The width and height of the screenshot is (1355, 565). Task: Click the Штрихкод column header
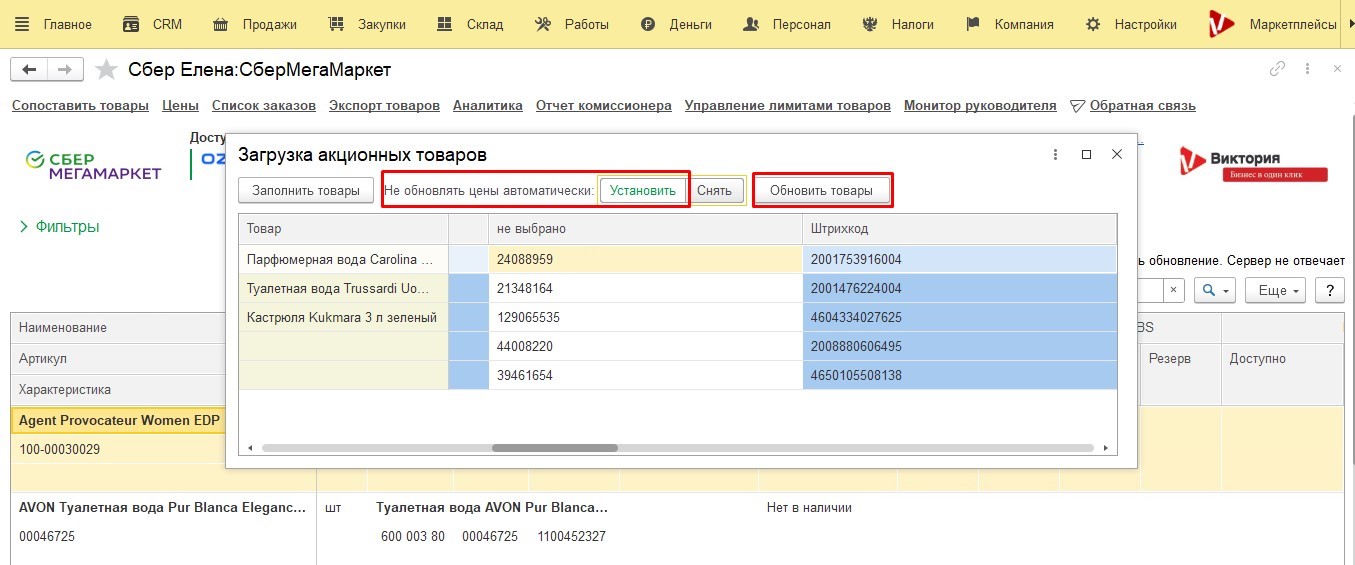pos(959,229)
